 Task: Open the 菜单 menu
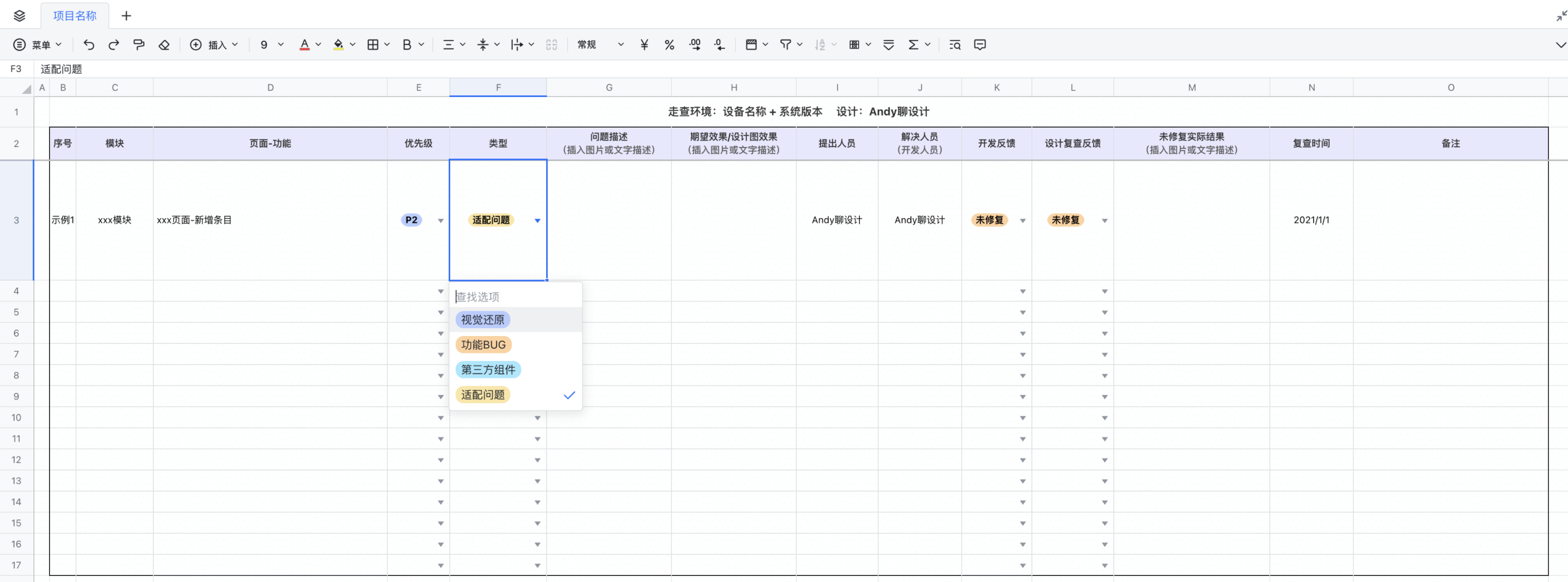coord(38,44)
